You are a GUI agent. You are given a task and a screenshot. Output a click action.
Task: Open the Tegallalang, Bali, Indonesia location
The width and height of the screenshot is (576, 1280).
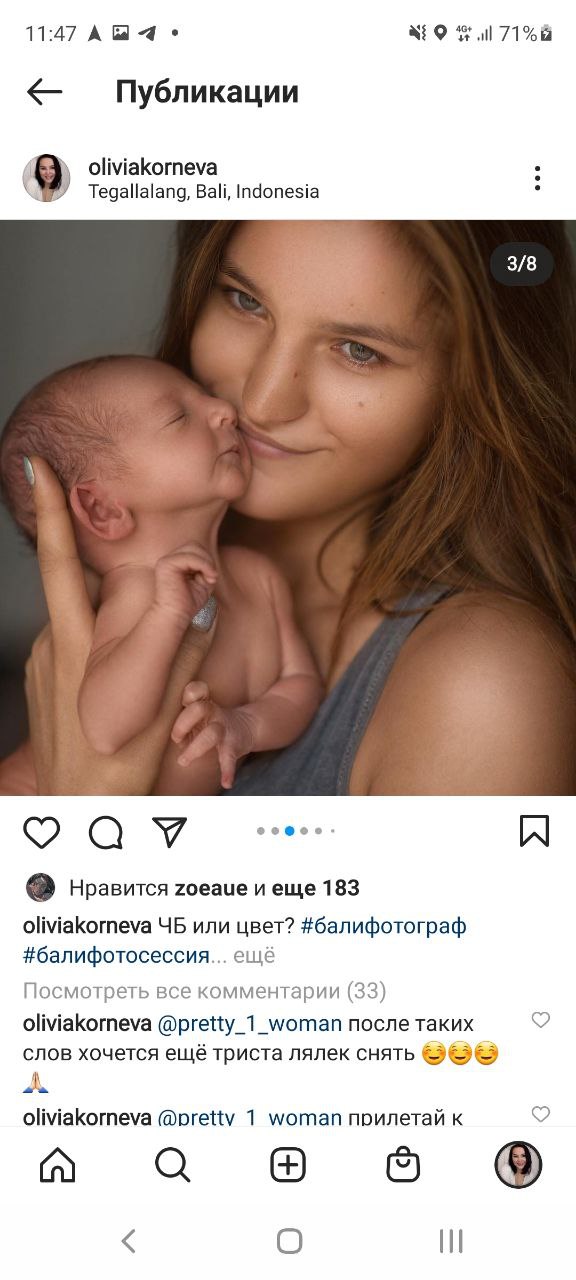tap(204, 191)
